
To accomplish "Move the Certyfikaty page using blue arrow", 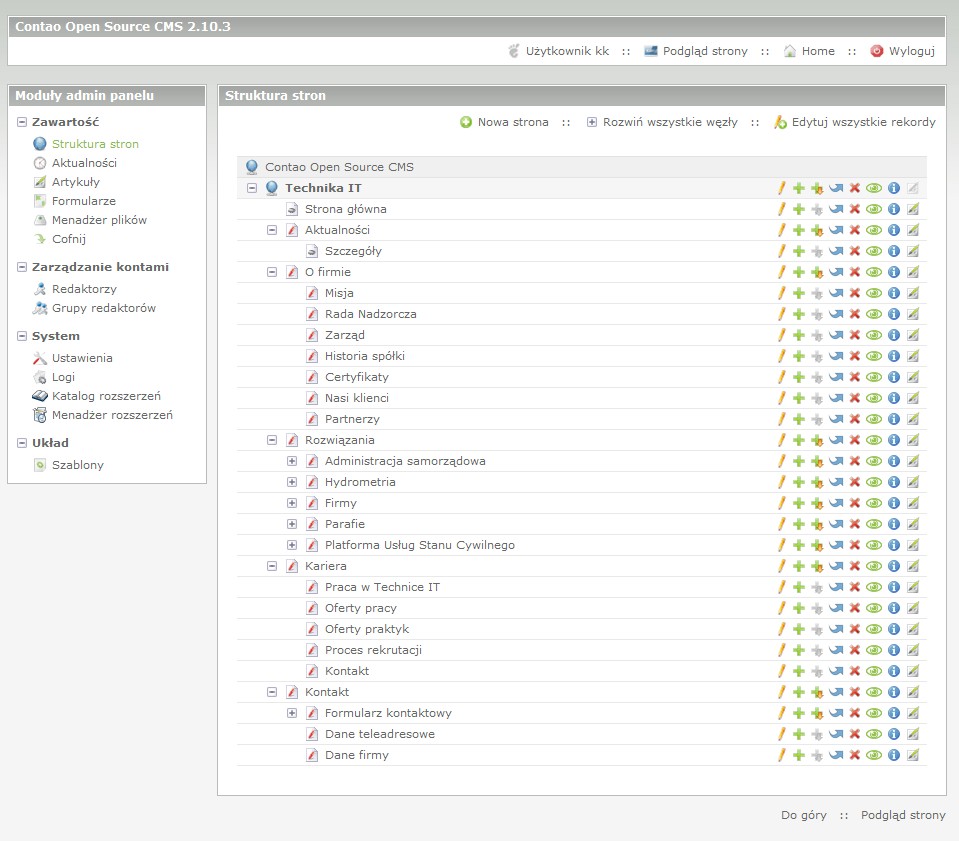I will point(836,377).
